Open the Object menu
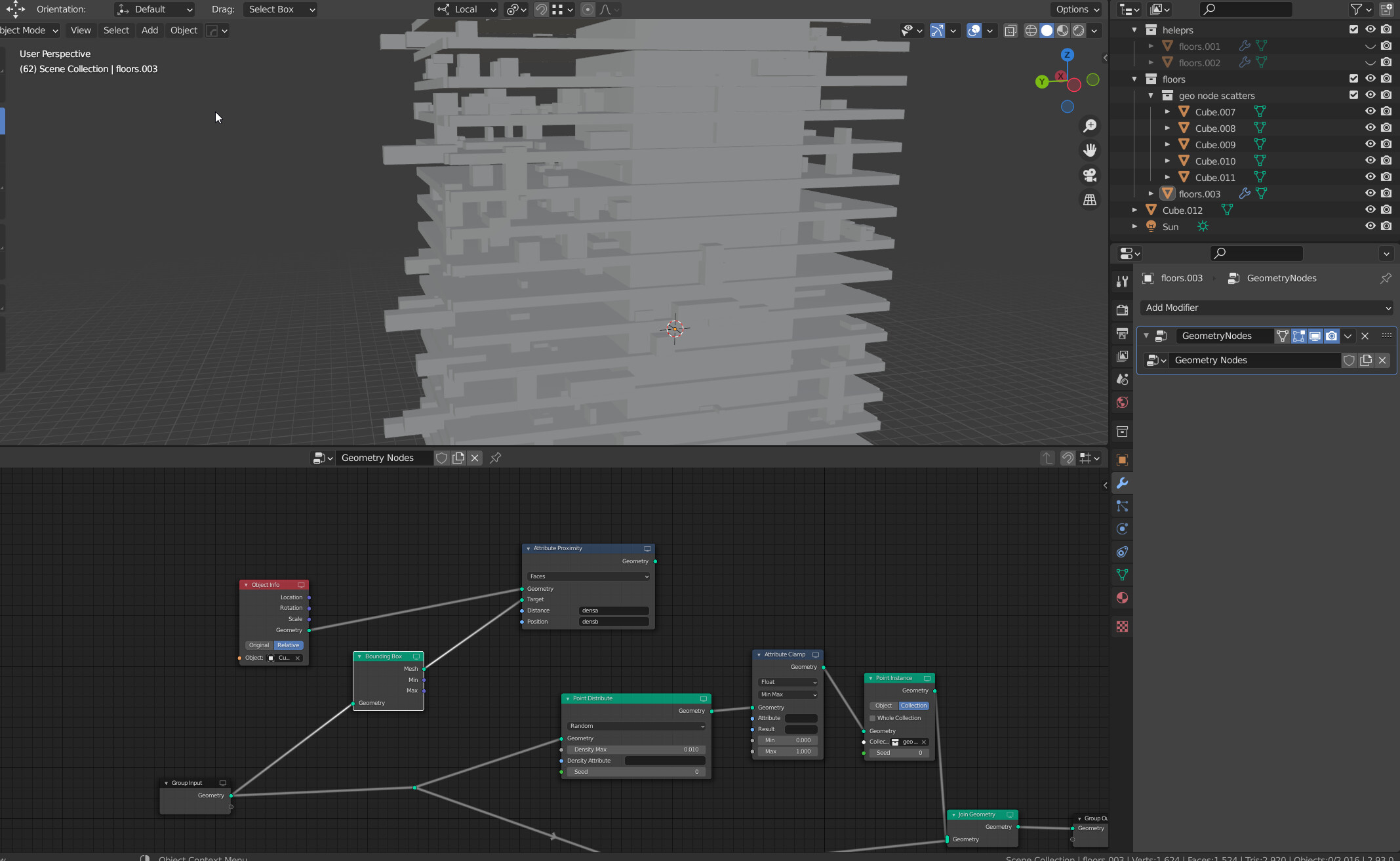1400x861 pixels. (x=184, y=30)
